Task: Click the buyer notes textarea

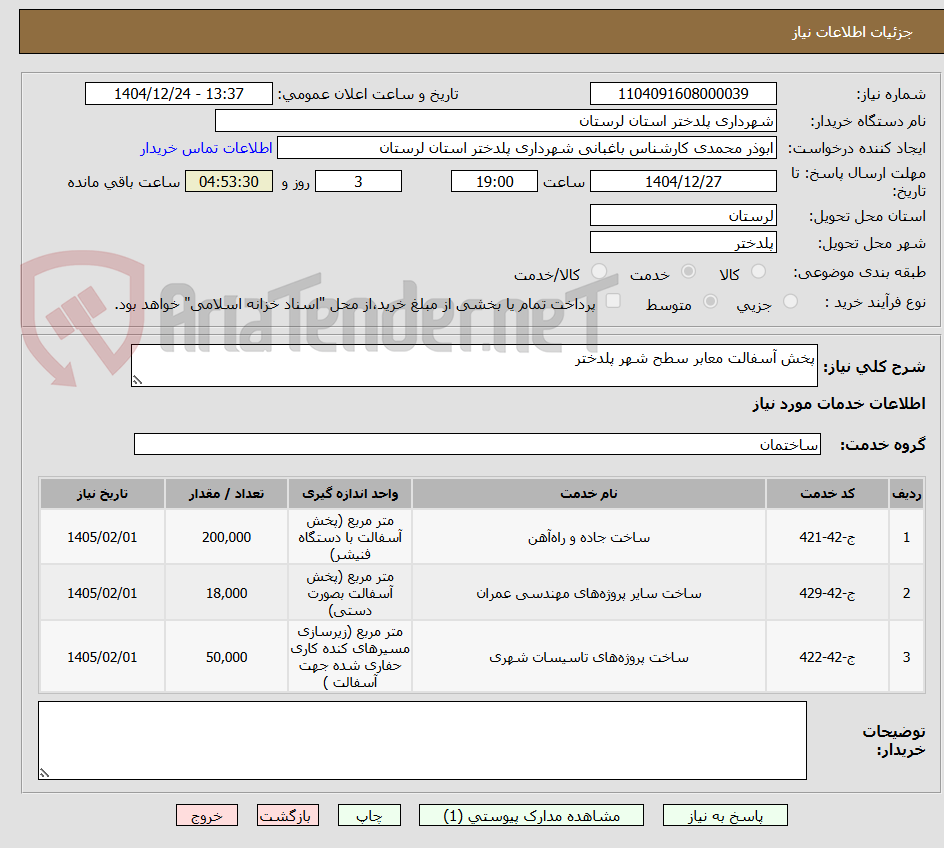Action: pos(422,740)
